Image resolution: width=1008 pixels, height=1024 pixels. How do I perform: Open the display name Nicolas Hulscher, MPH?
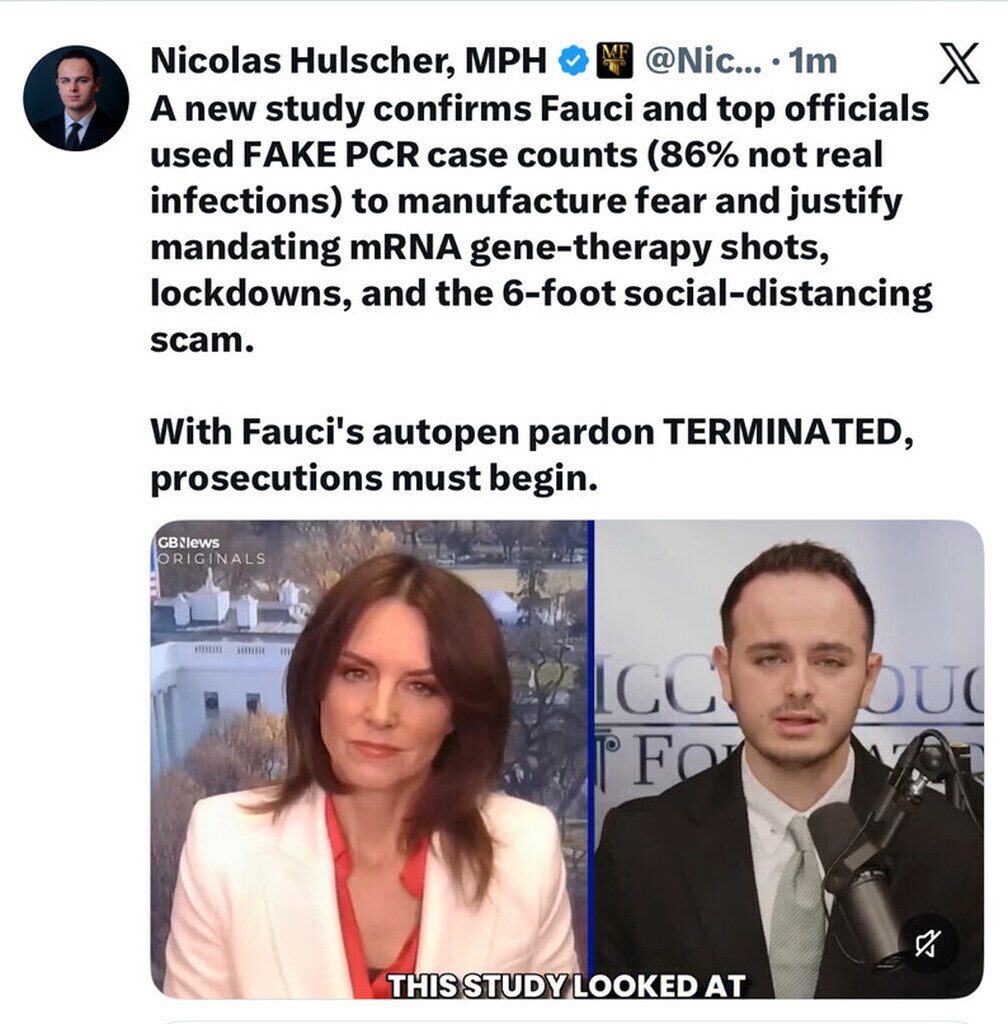[349, 61]
